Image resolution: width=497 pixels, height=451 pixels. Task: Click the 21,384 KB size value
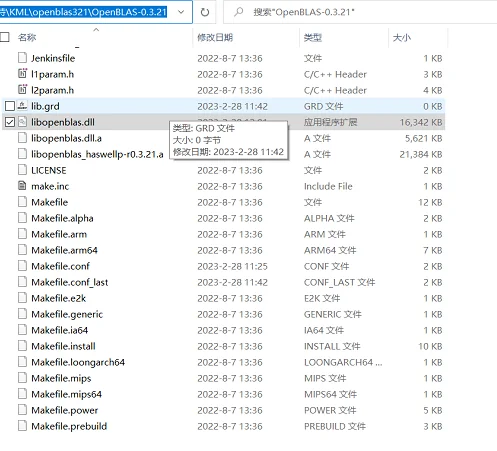pos(421,154)
